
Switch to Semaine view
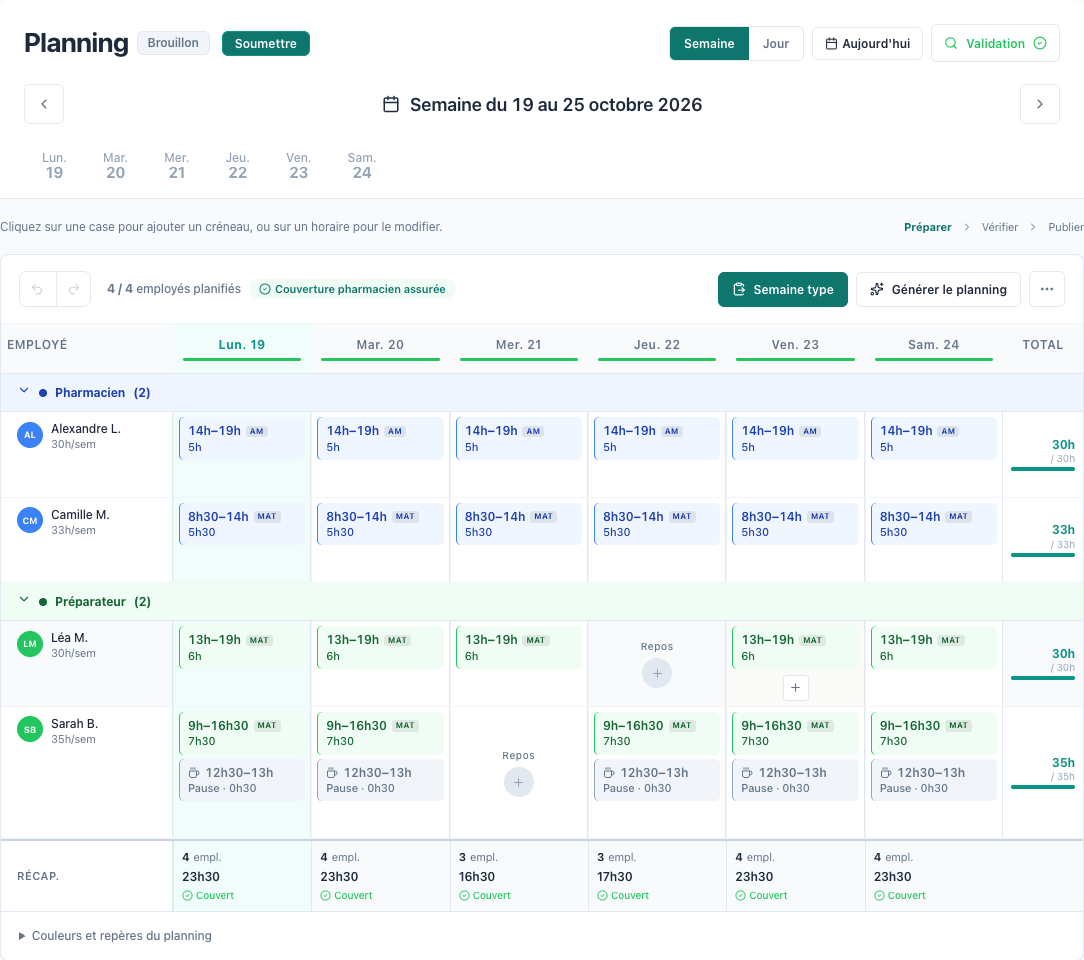coord(709,44)
